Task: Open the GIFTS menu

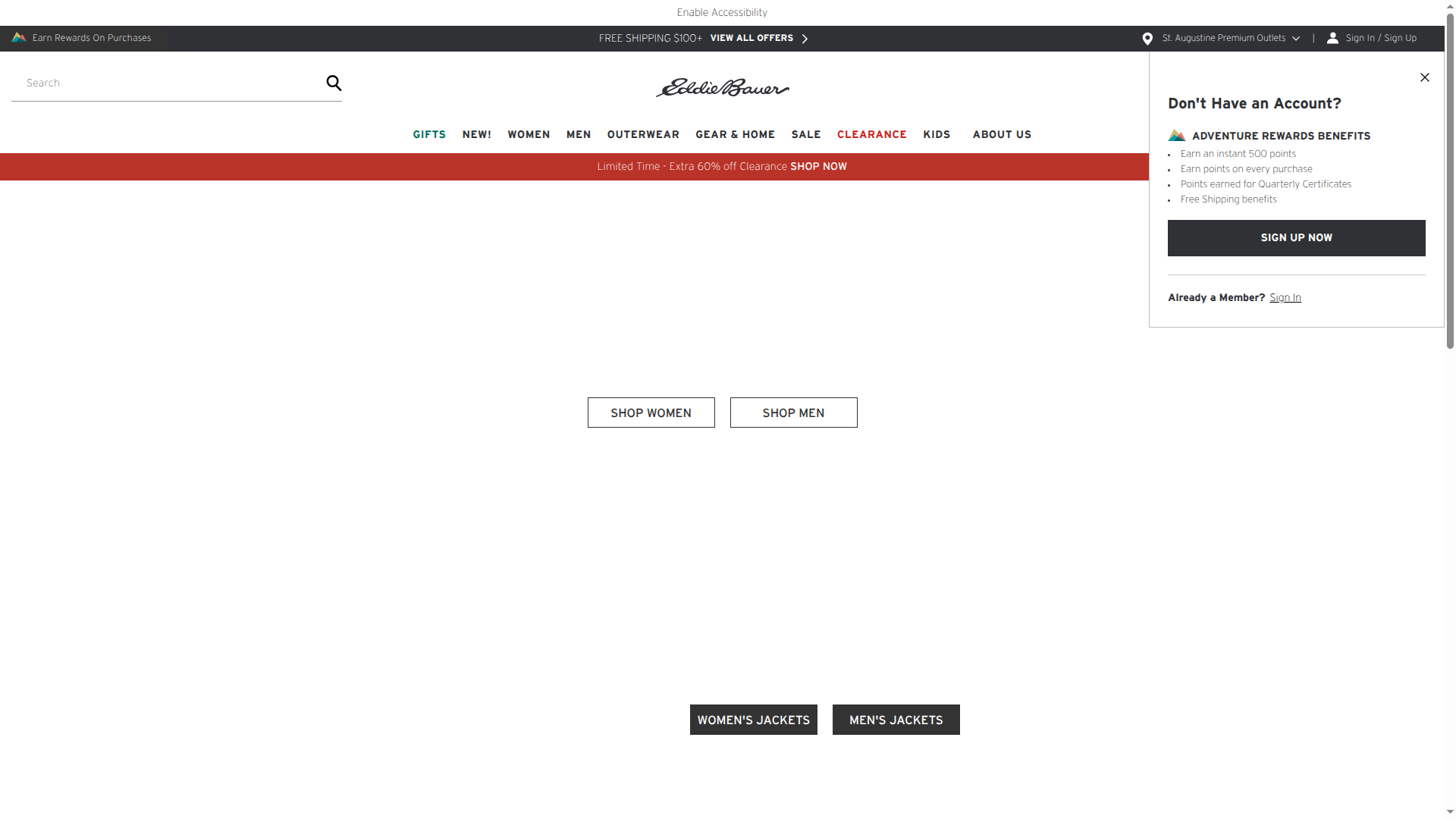Action: tap(429, 134)
